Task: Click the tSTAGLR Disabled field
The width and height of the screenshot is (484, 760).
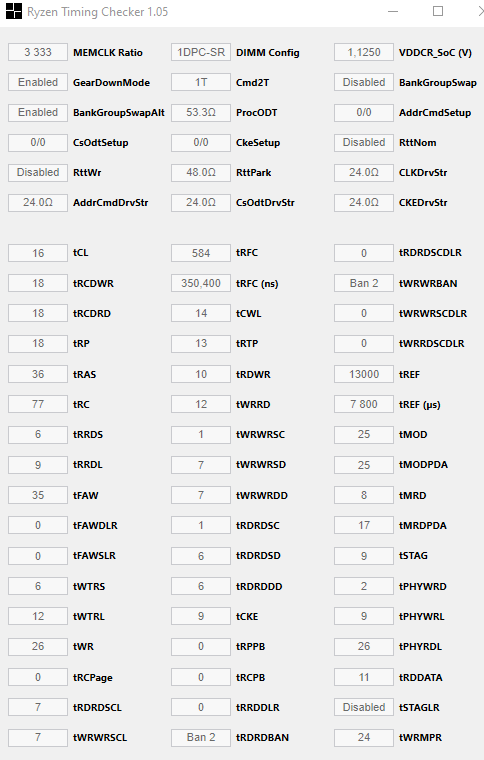Action: (364, 707)
